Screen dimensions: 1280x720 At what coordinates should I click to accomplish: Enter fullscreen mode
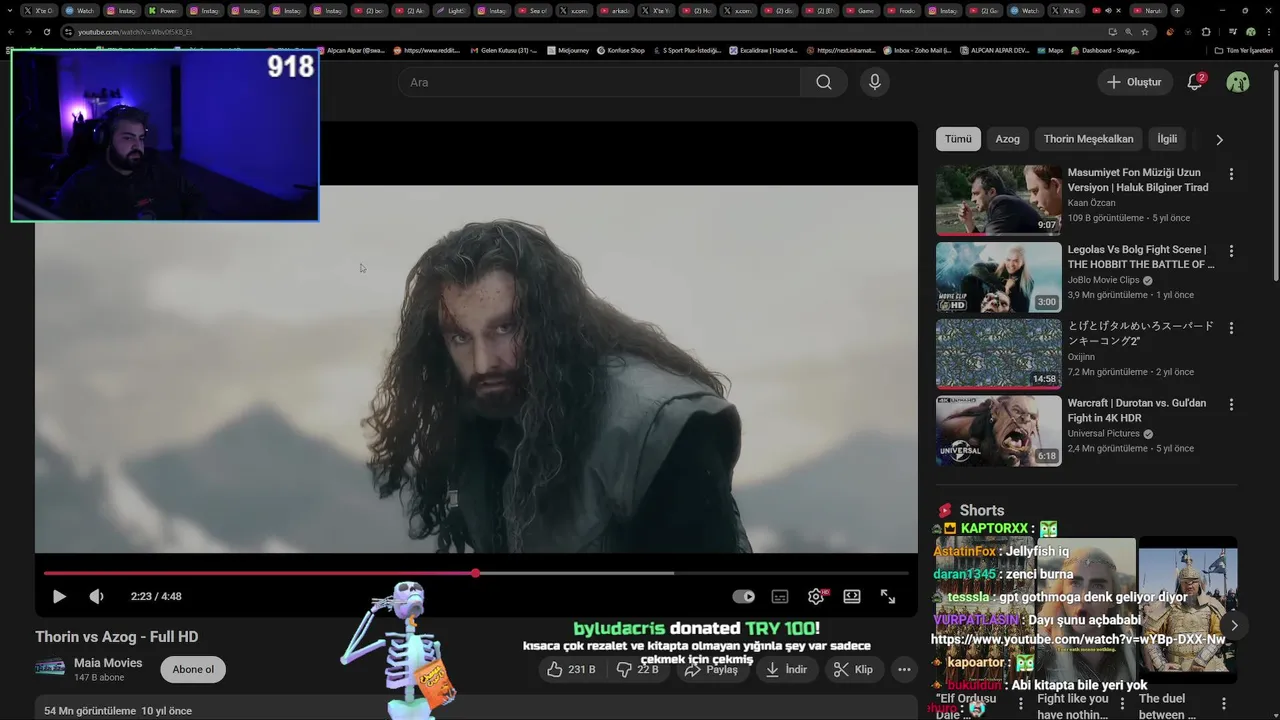pos(888,596)
